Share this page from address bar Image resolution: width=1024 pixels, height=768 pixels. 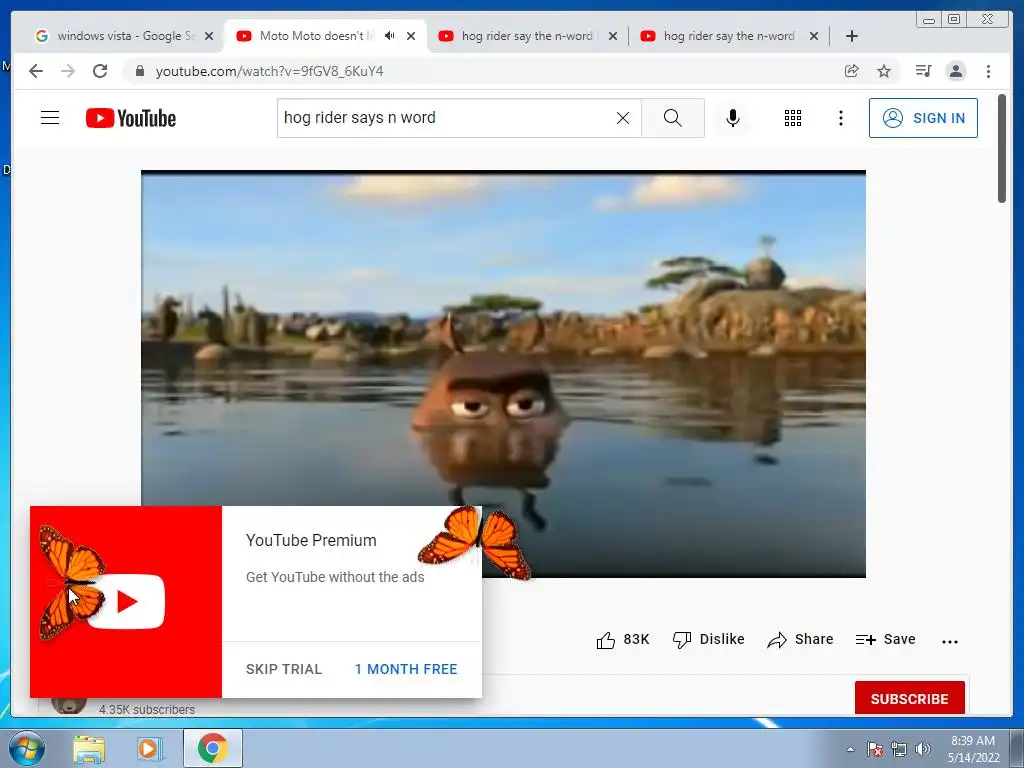pos(851,71)
